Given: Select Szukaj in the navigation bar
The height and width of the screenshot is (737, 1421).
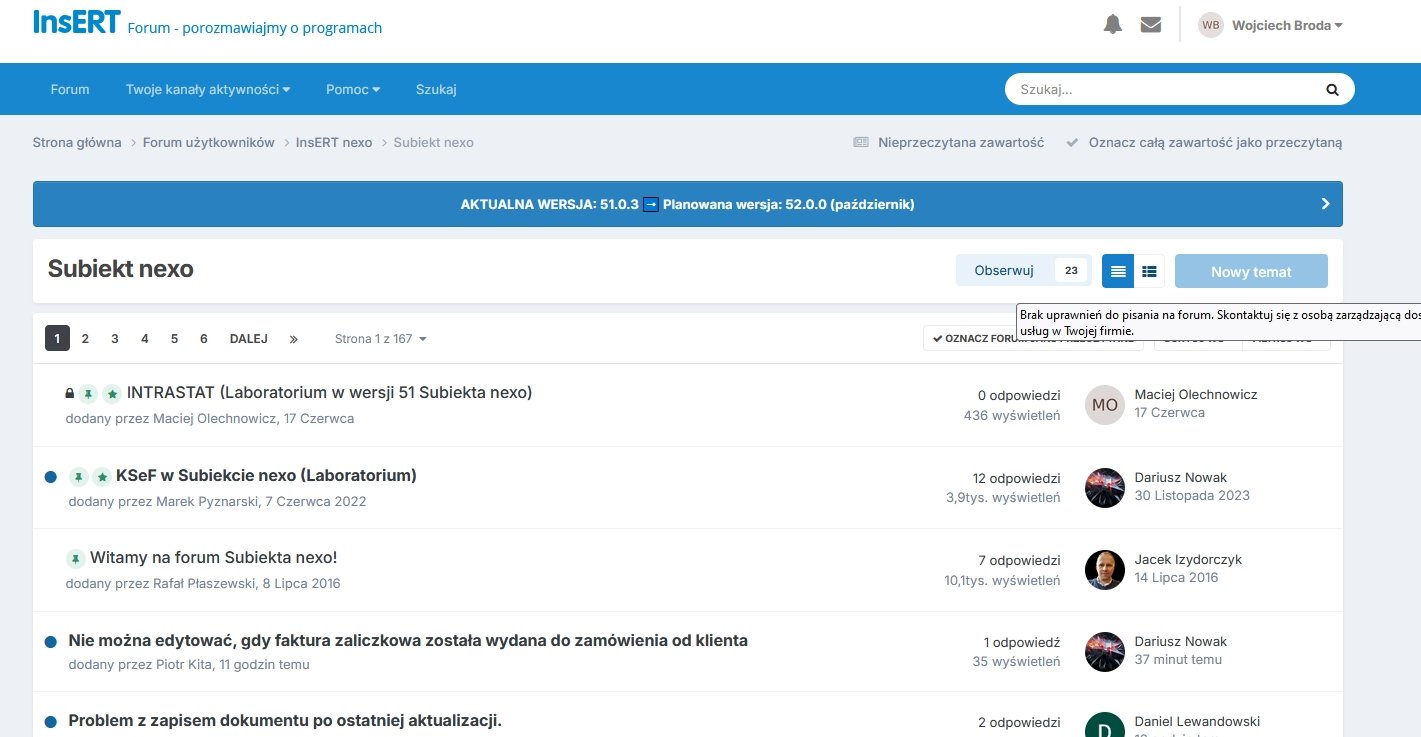Looking at the screenshot, I should click(436, 89).
